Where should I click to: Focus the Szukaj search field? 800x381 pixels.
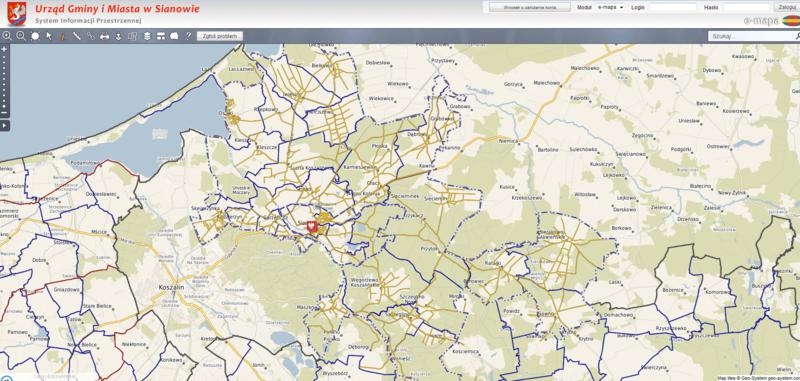pyautogui.click(x=753, y=36)
